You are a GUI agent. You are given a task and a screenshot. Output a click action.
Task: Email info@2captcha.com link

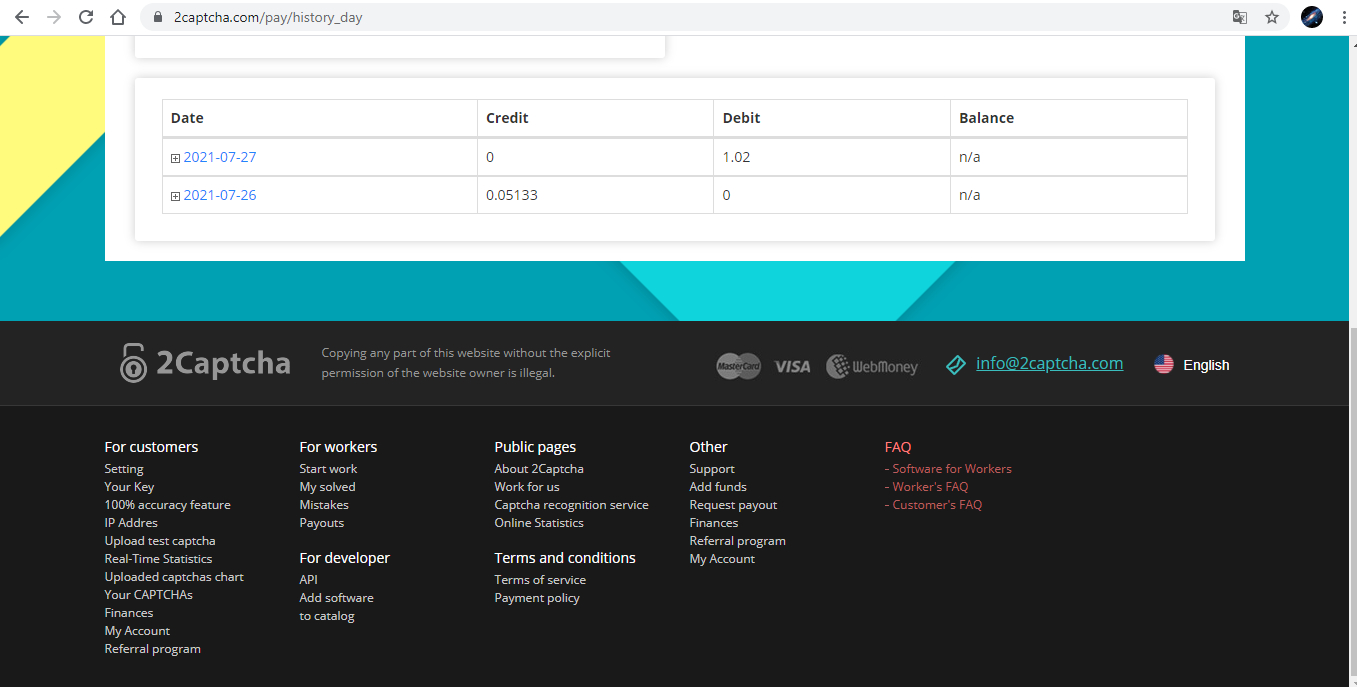pos(1049,364)
